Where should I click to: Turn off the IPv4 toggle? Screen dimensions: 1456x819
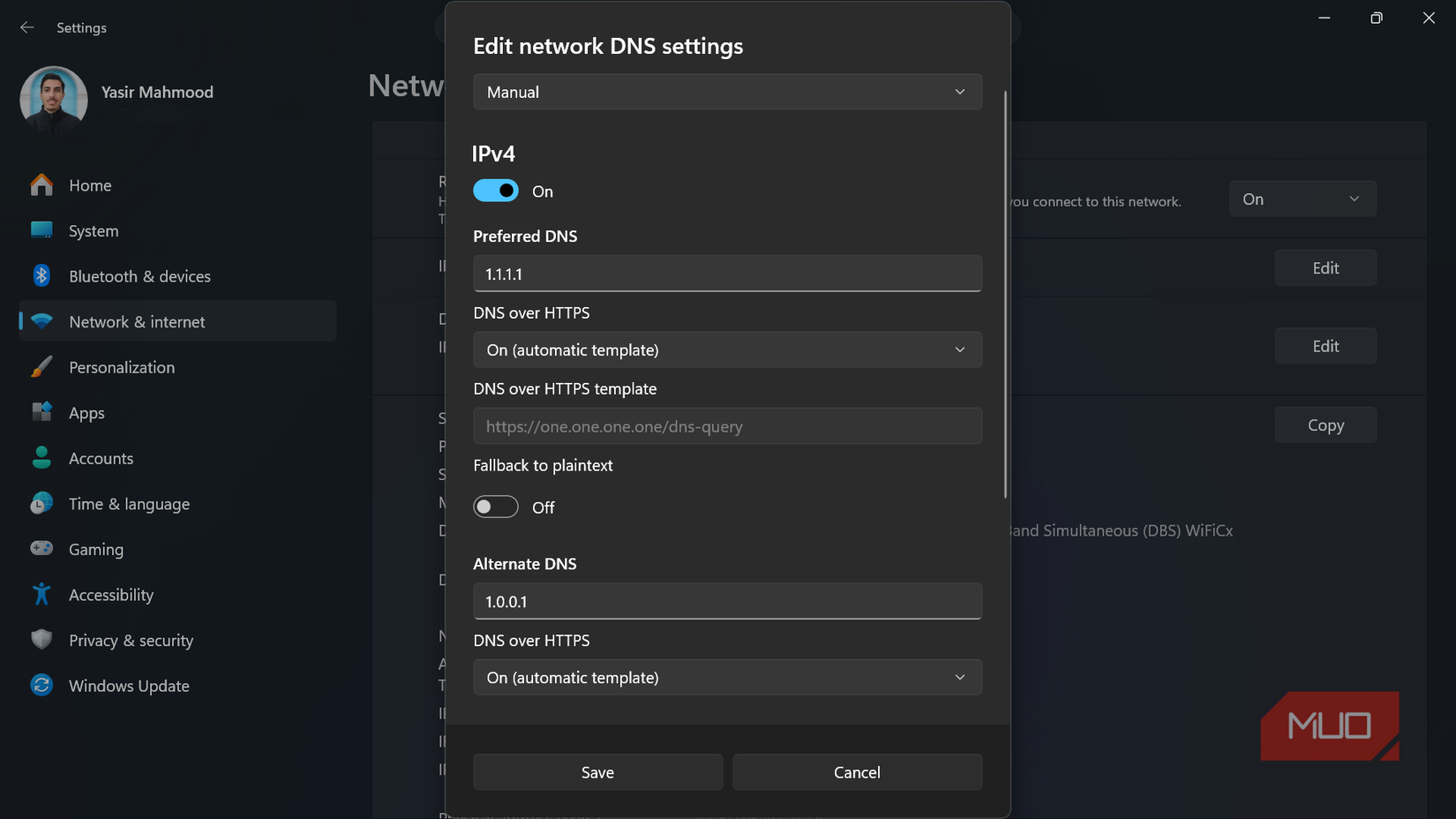coord(496,191)
